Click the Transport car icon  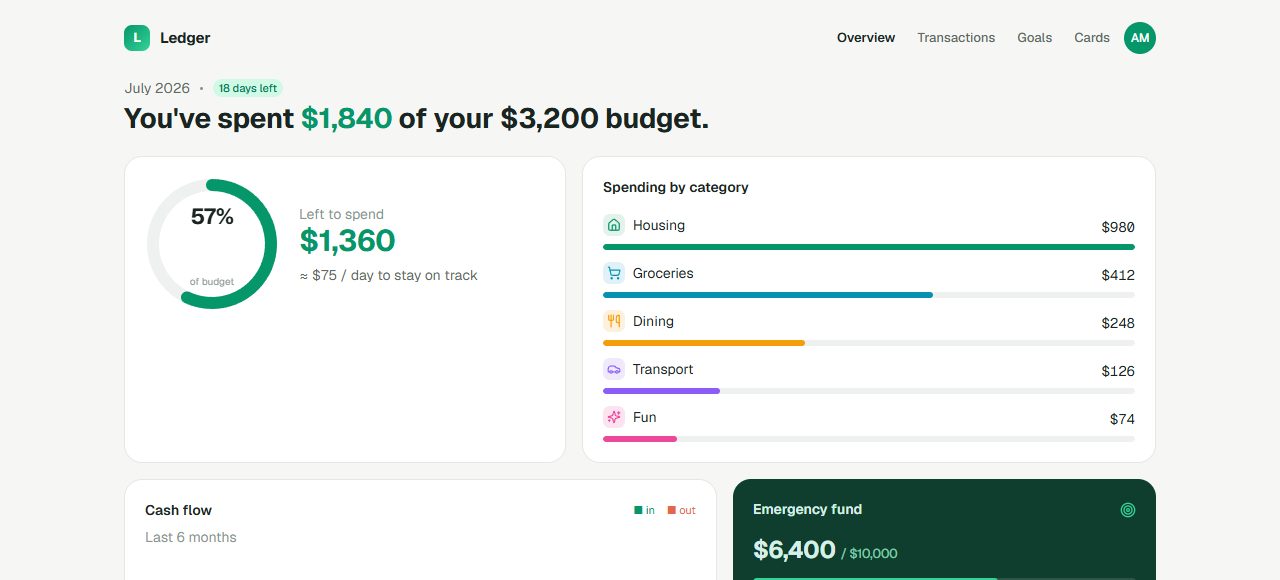click(614, 369)
